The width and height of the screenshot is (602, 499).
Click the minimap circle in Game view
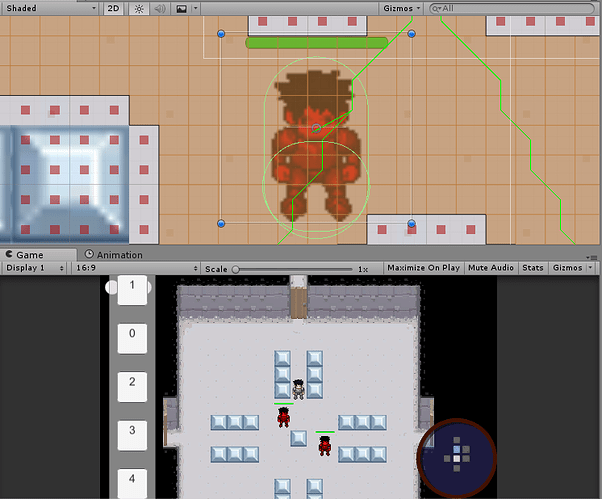(x=457, y=458)
